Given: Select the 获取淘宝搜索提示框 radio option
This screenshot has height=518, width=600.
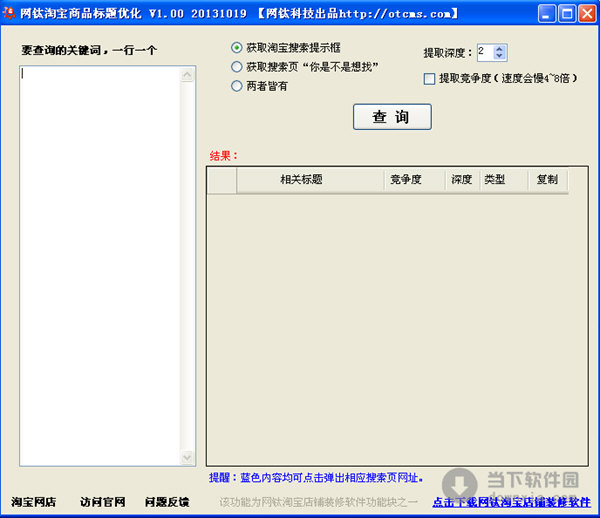Looking at the screenshot, I should (x=236, y=47).
